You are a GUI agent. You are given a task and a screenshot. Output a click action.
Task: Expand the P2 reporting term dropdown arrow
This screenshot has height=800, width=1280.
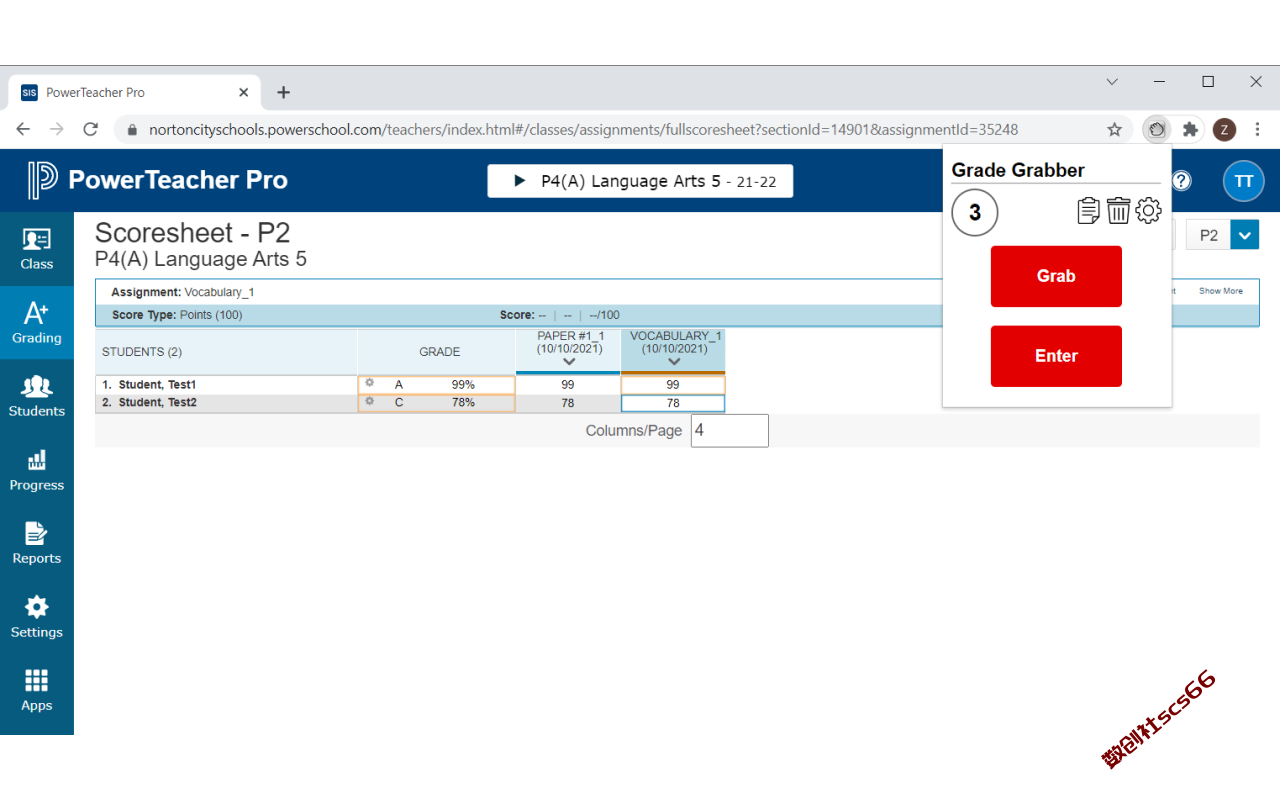(1245, 235)
